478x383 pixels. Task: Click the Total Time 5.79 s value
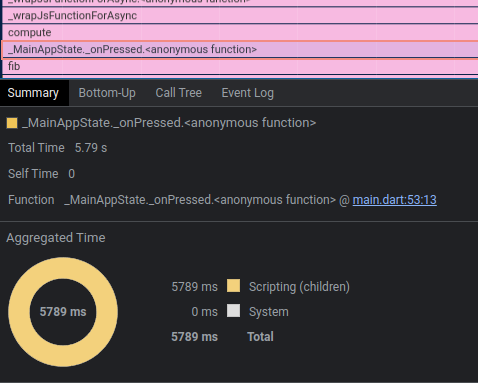coord(91,148)
